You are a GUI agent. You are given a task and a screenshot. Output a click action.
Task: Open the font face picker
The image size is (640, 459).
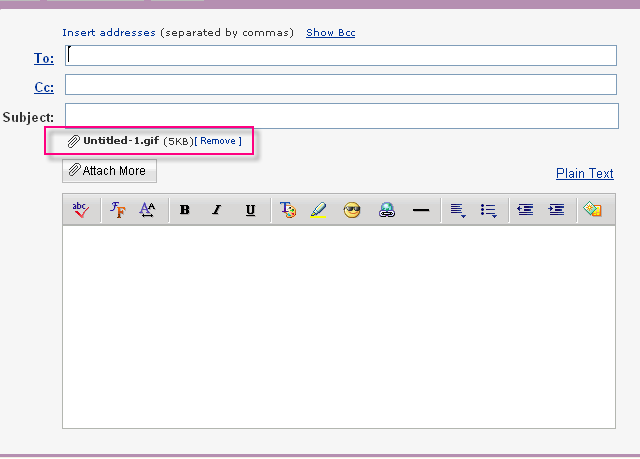coord(118,210)
